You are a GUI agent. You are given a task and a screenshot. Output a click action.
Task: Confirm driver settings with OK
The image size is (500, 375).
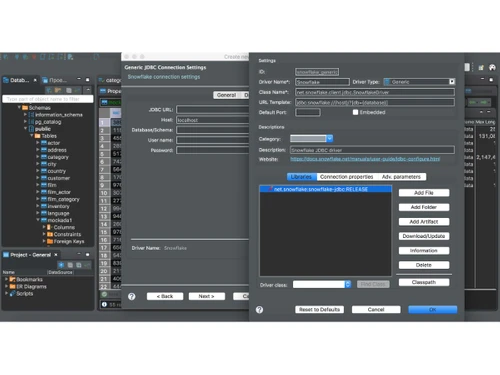tap(433, 310)
